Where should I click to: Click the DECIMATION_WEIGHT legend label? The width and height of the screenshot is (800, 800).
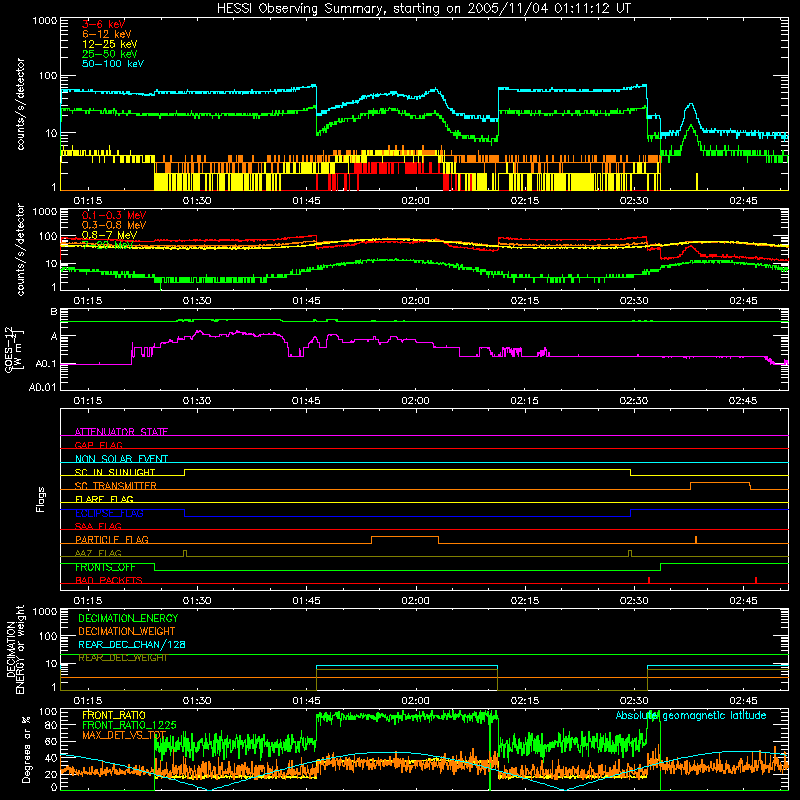127,631
